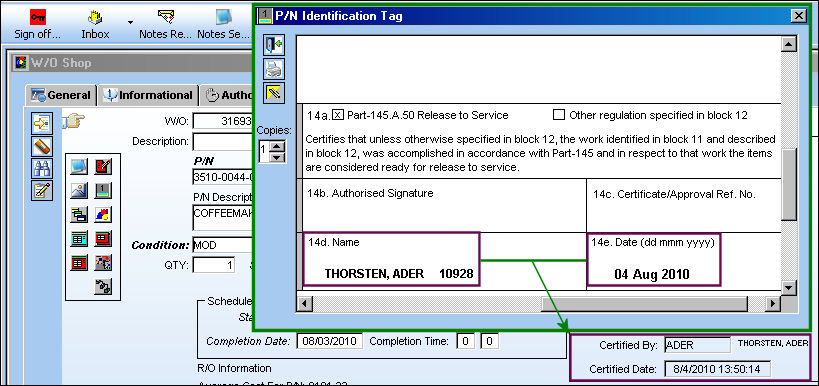Click the tag's vertical scrollbar down arrow

(x=788, y=287)
